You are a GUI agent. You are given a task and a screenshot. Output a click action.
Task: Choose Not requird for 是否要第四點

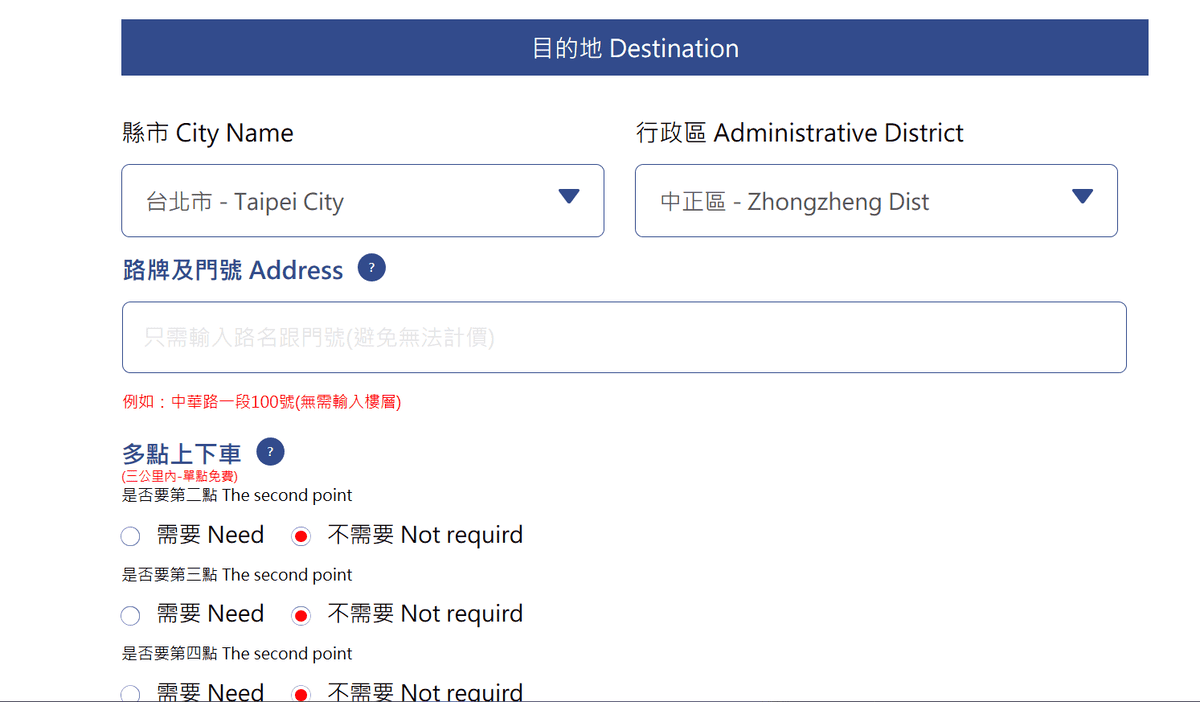point(301,693)
